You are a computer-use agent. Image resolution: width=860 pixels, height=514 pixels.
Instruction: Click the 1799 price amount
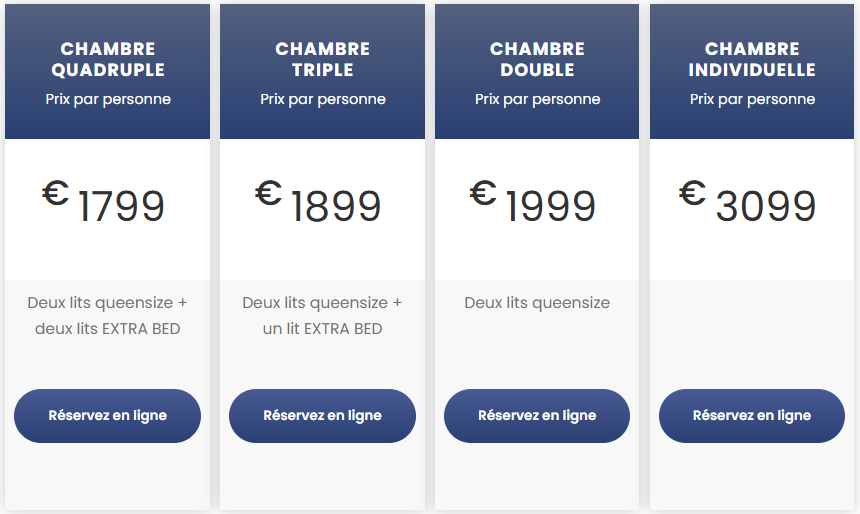tap(121, 206)
